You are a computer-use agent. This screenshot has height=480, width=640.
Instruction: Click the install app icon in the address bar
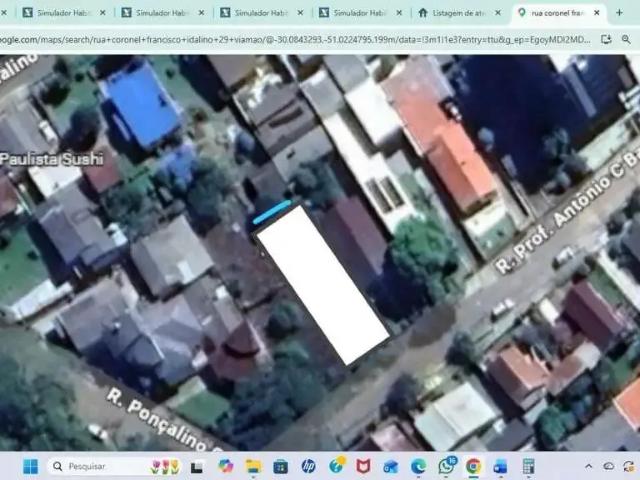click(x=606, y=39)
